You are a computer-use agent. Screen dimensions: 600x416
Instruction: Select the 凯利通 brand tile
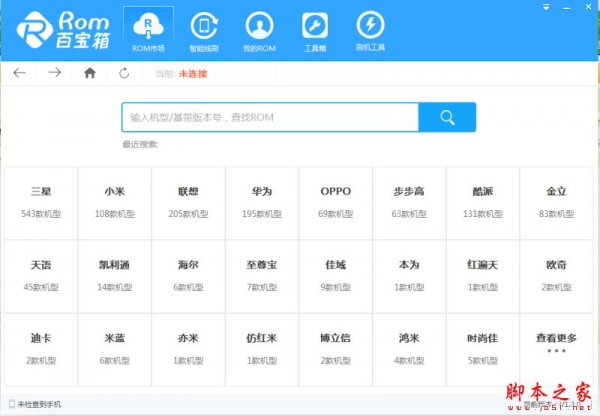115,276
